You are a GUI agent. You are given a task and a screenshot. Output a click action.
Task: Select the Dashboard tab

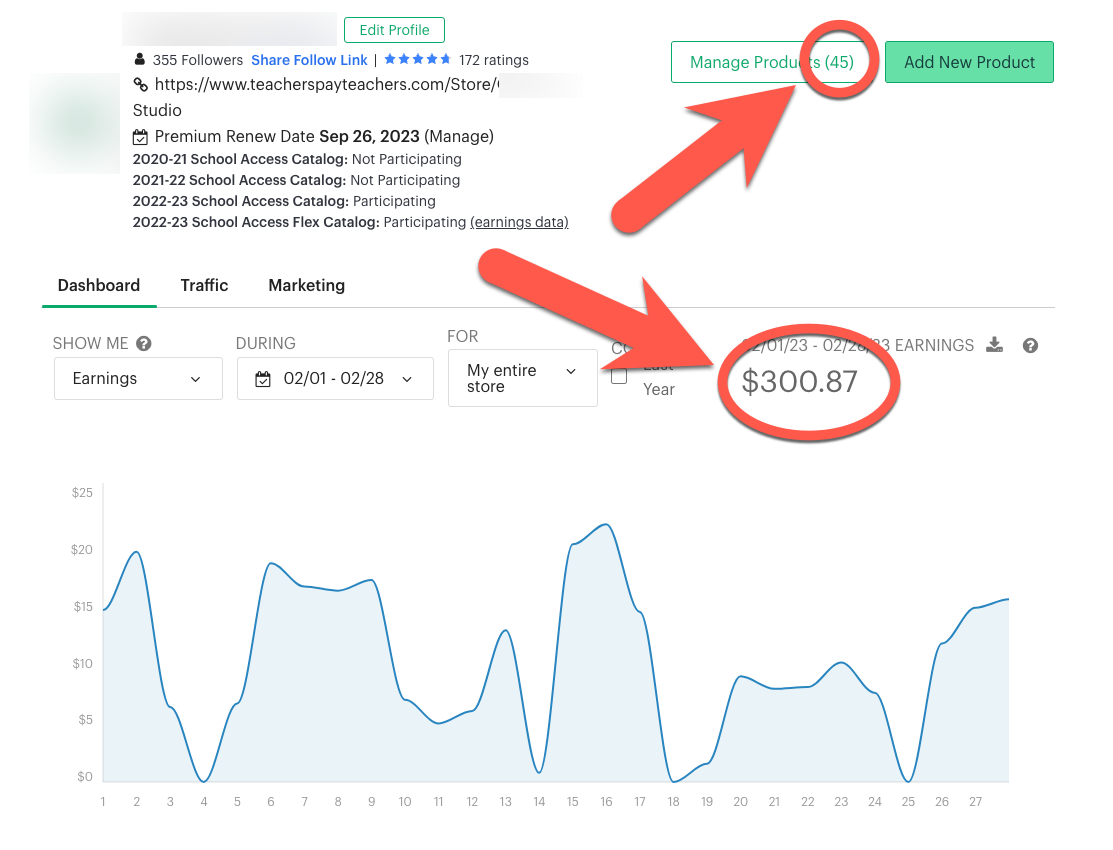(99, 285)
